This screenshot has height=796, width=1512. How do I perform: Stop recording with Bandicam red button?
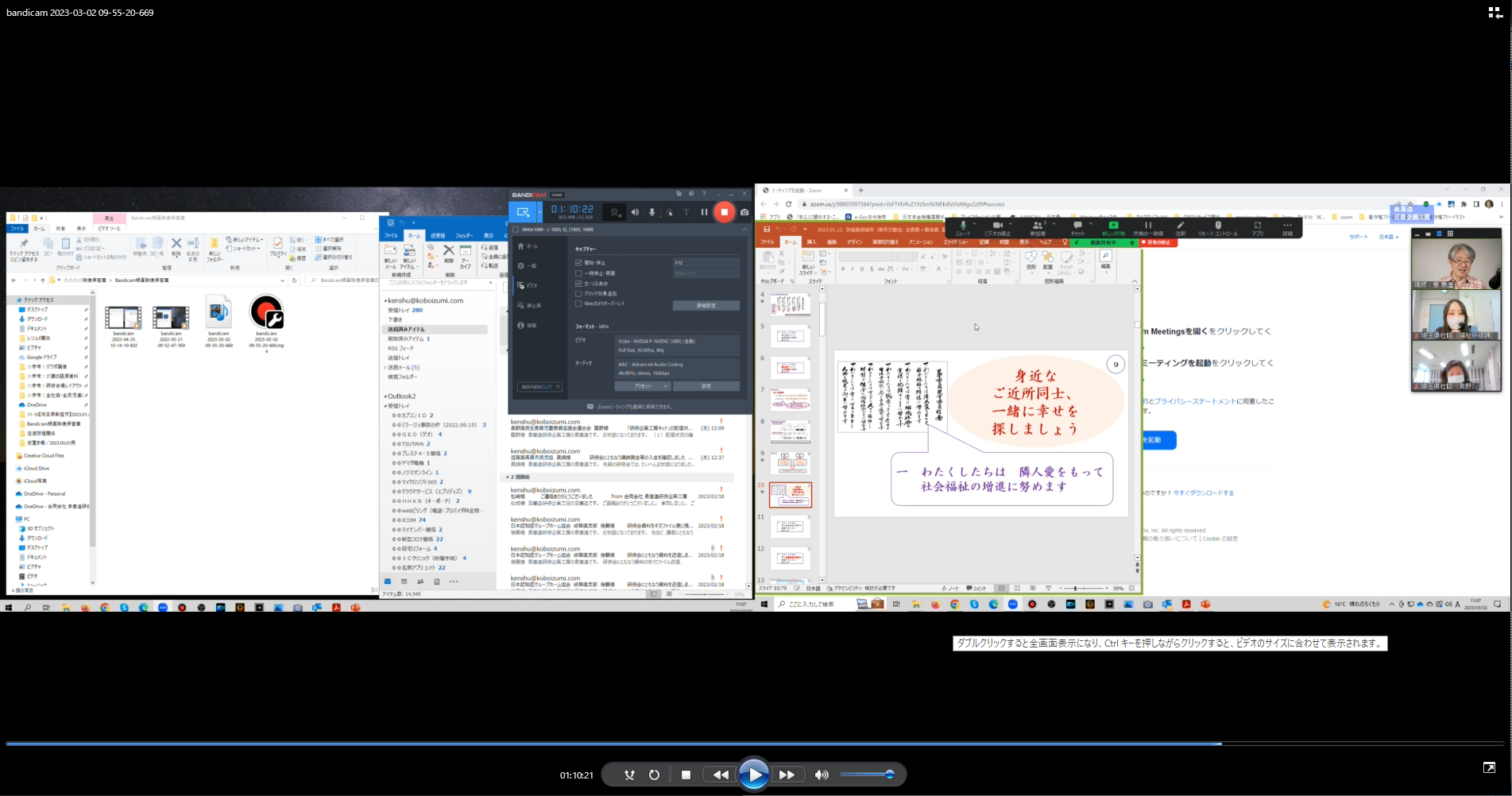[724, 212]
